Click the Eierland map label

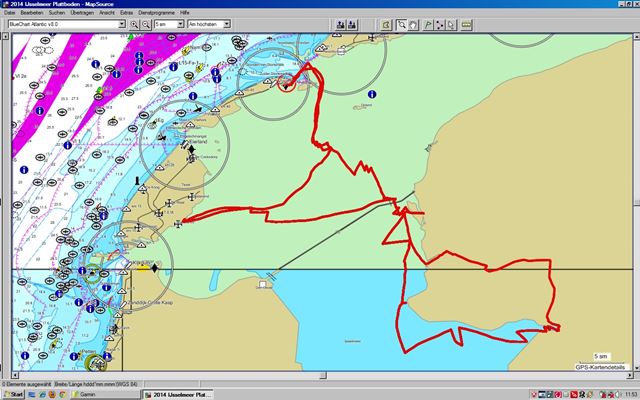[198, 142]
